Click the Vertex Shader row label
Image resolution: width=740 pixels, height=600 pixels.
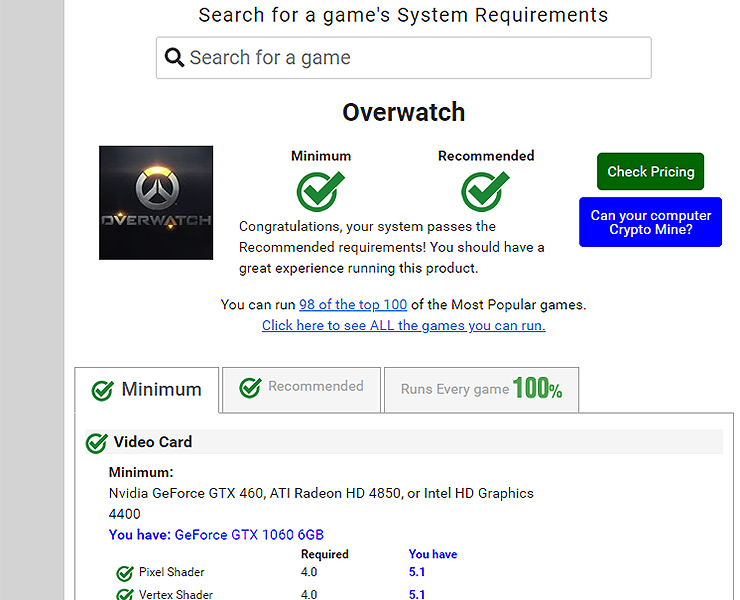(176, 594)
